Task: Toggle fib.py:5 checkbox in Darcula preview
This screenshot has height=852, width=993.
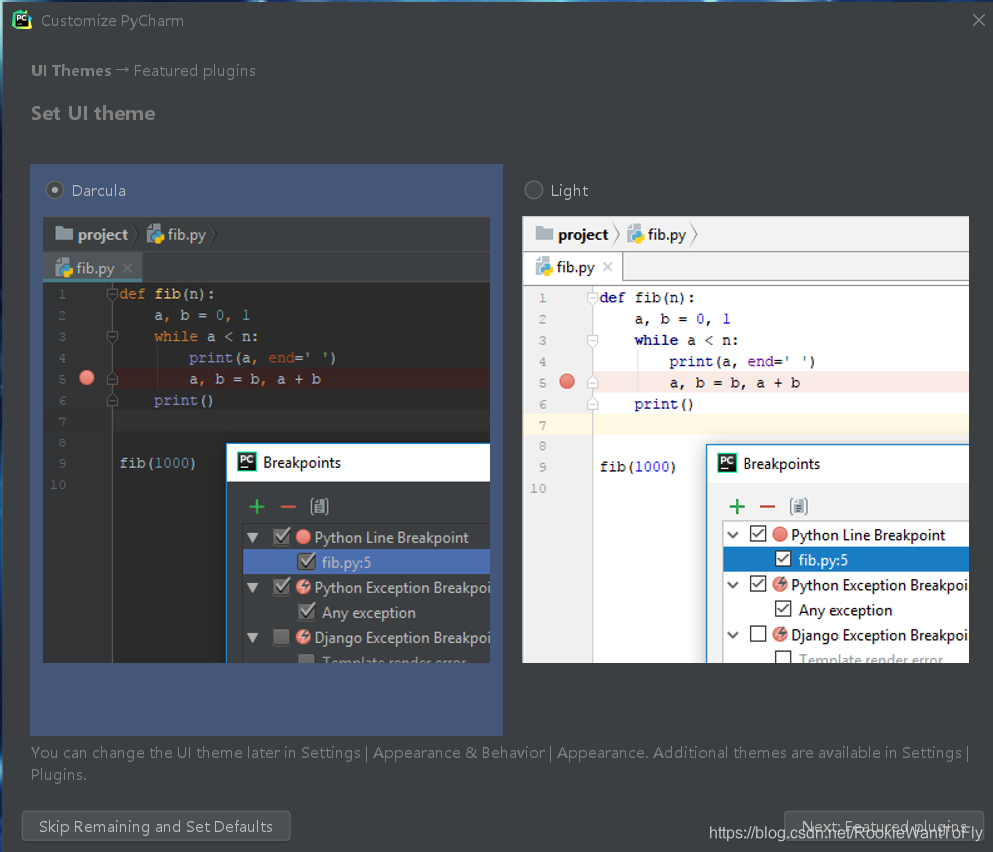Action: pos(307,561)
